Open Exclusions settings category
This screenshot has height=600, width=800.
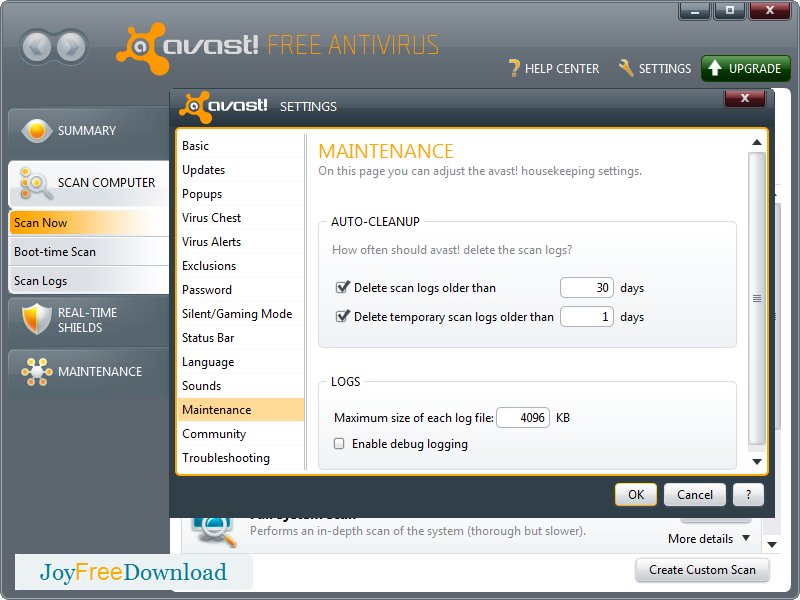tap(240, 266)
